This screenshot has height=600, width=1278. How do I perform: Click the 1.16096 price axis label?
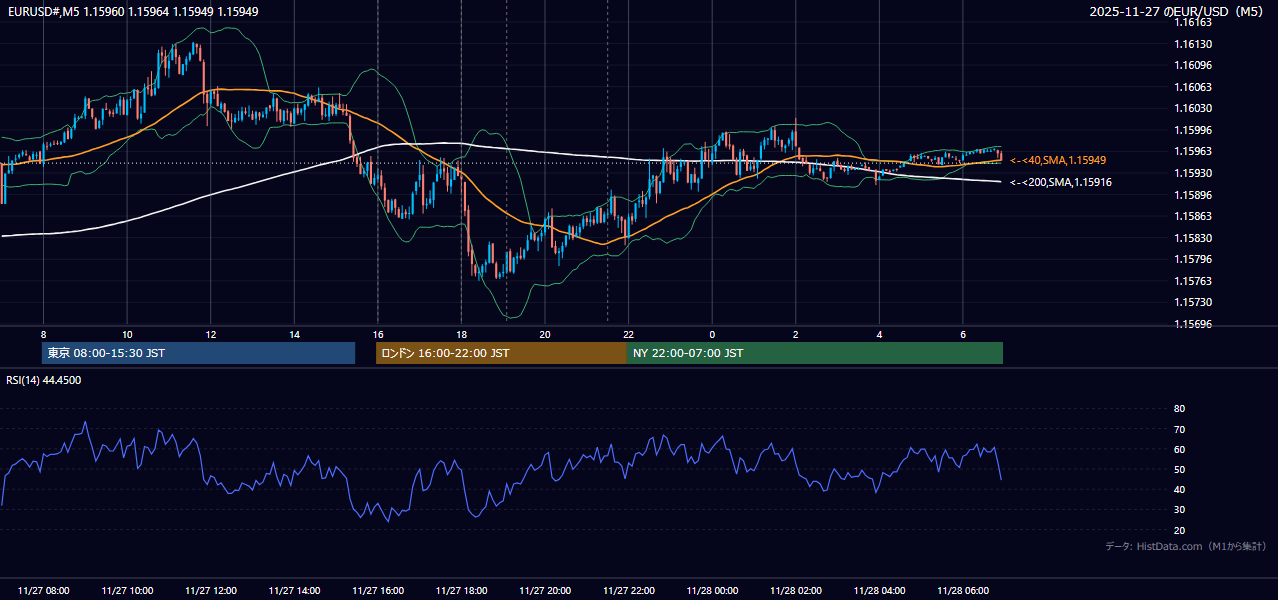coord(1193,65)
